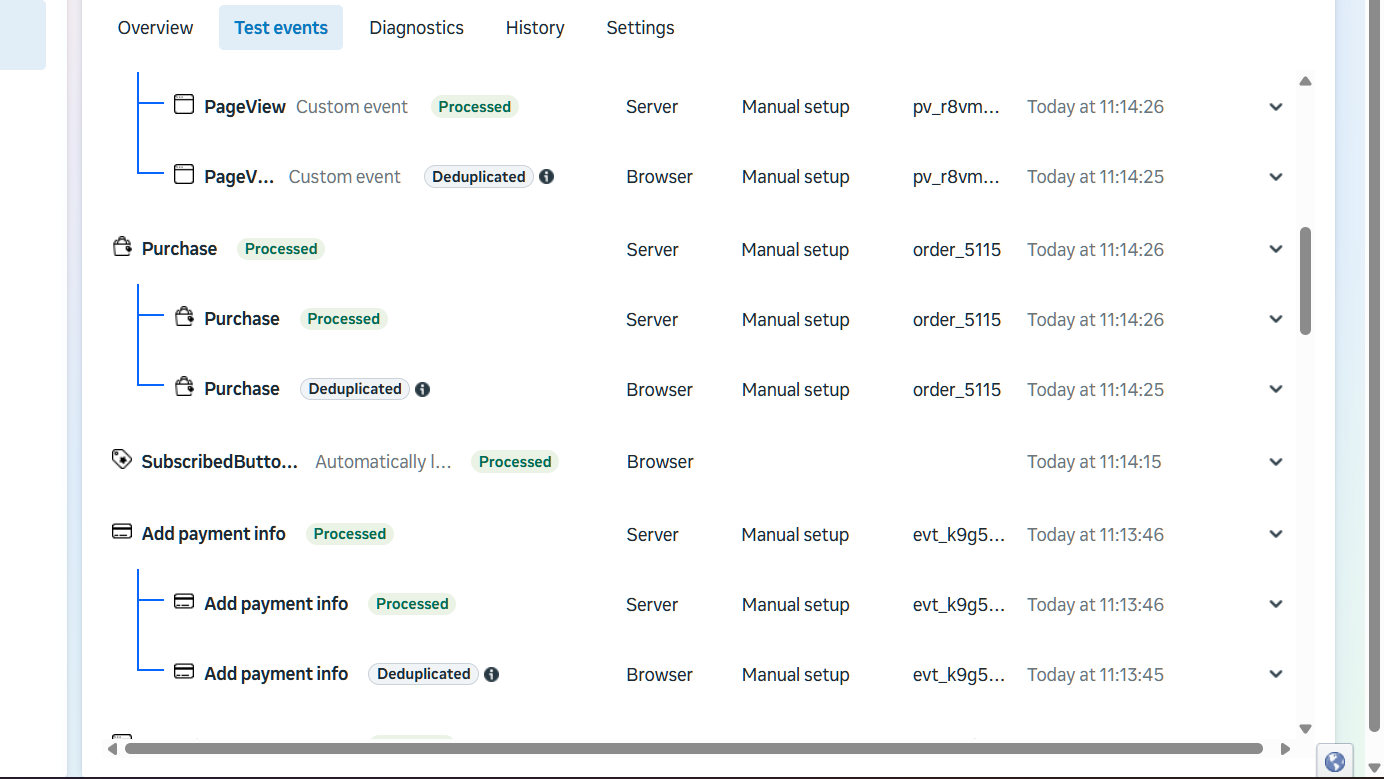Viewport: 1384px width, 779px height.
Task: Expand the Add payment info 11:13:45 row chevron
Action: coord(1276,674)
